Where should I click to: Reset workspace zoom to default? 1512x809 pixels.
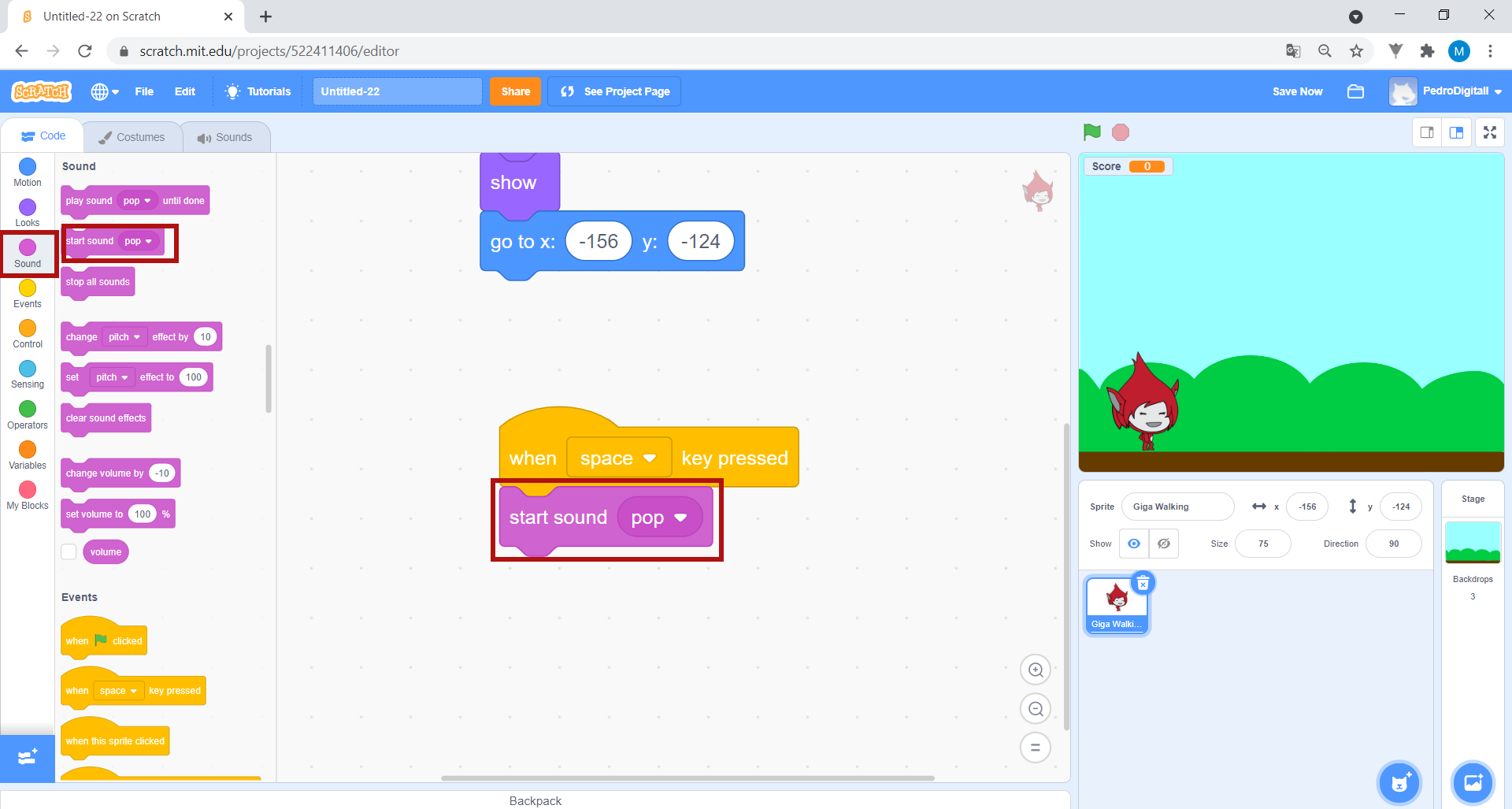tap(1036, 748)
